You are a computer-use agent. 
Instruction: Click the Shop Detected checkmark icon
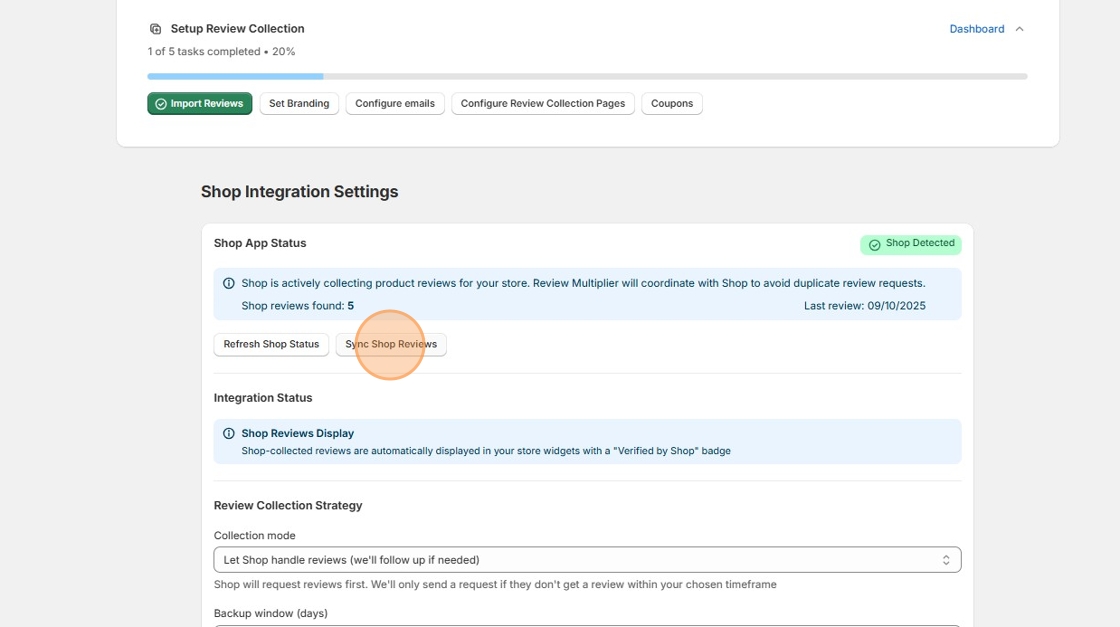tap(874, 245)
